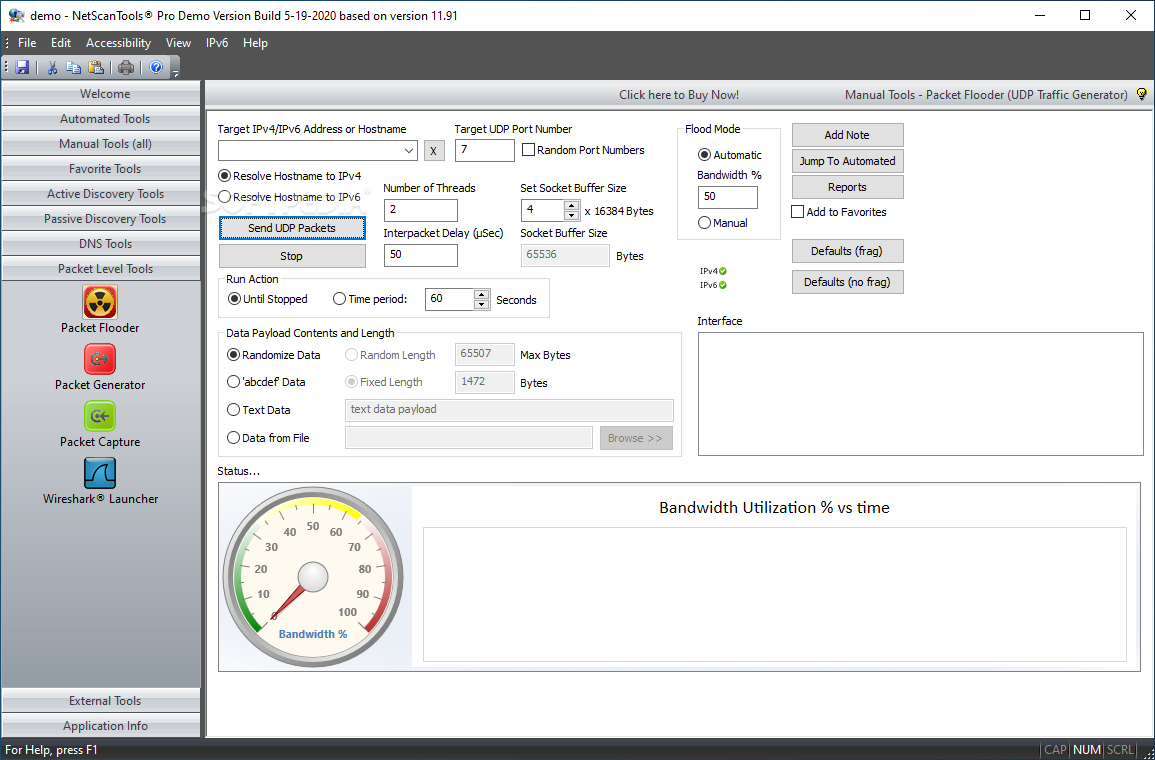Click the Interpacket Delay field
The width and height of the screenshot is (1155, 760).
click(421, 255)
